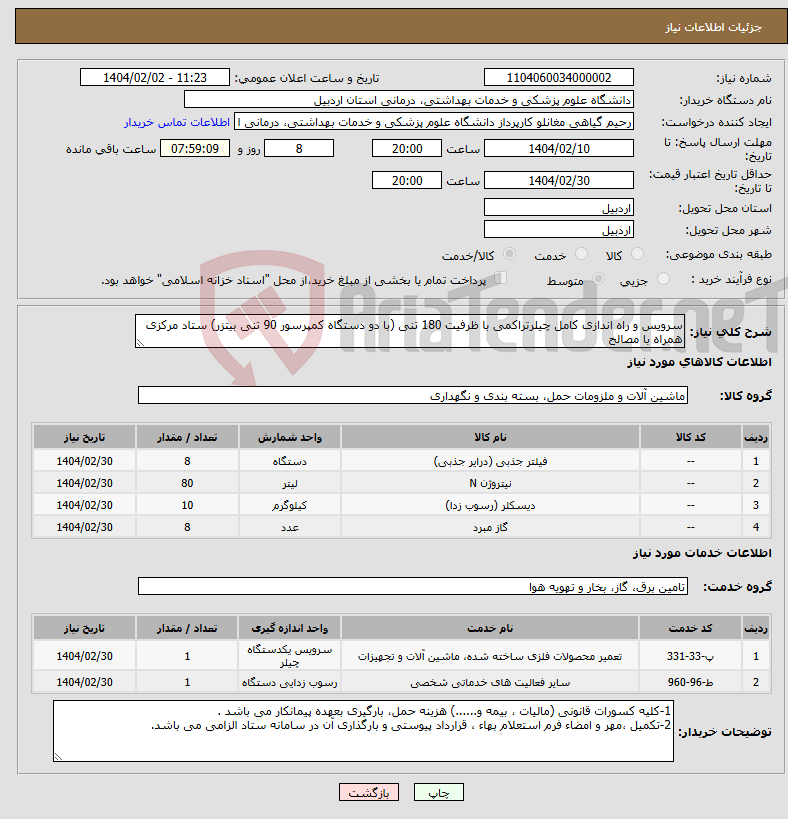Click the page header جزئیات اطلاعات نیاز
This screenshot has height=819, width=788.
[x=713, y=27]
